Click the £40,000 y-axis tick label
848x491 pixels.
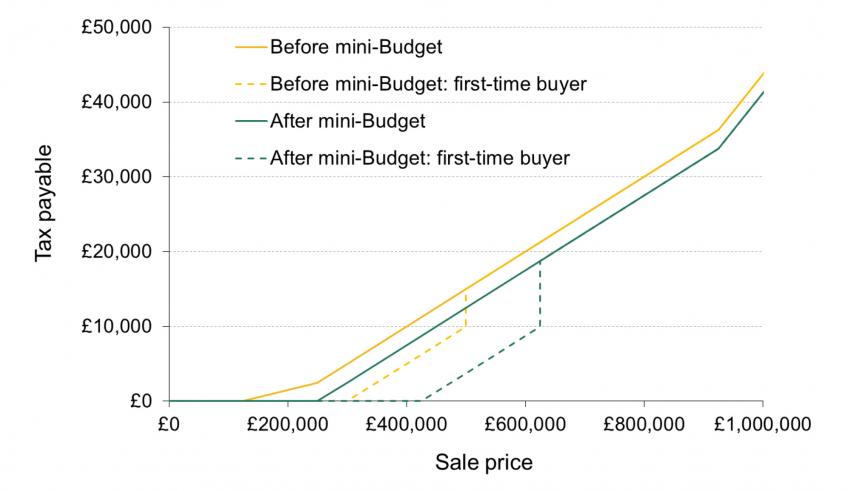pyautogui.click(x=116, y=102)
